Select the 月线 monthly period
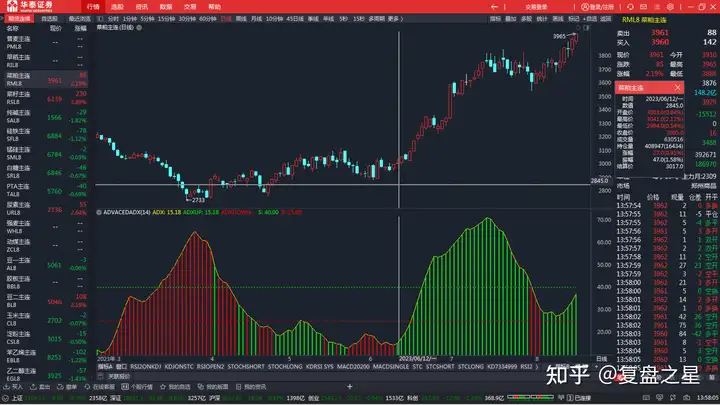720x405 pixels. [256, 19]
